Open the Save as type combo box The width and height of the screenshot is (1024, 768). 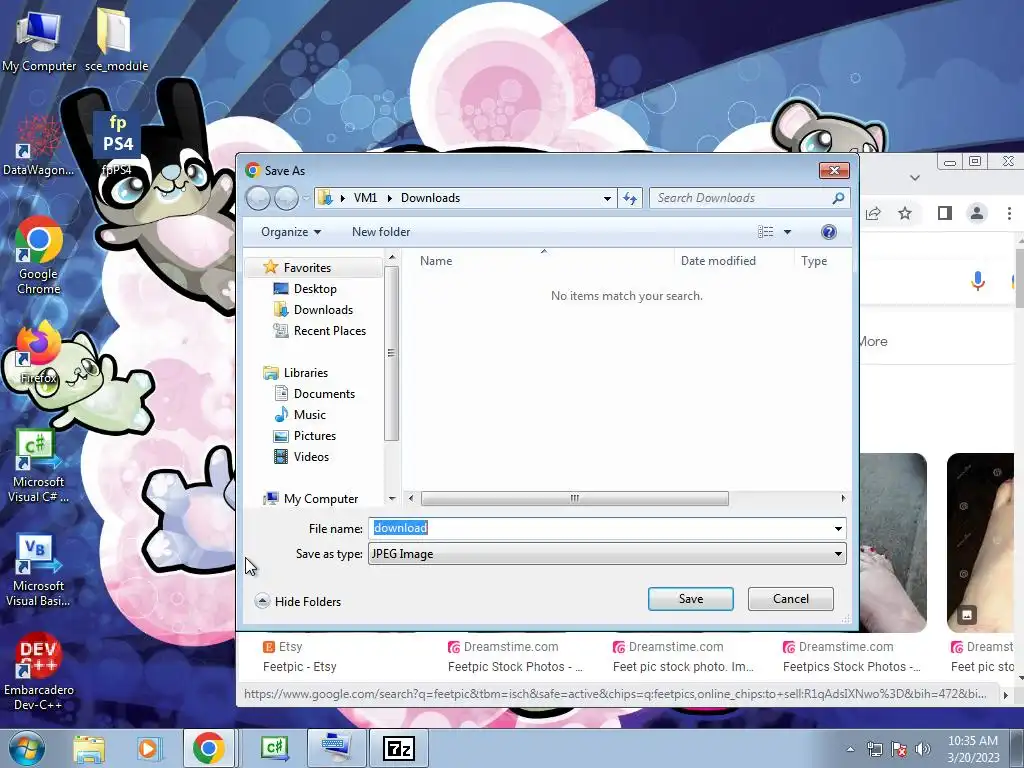click(x=607, y=554)
